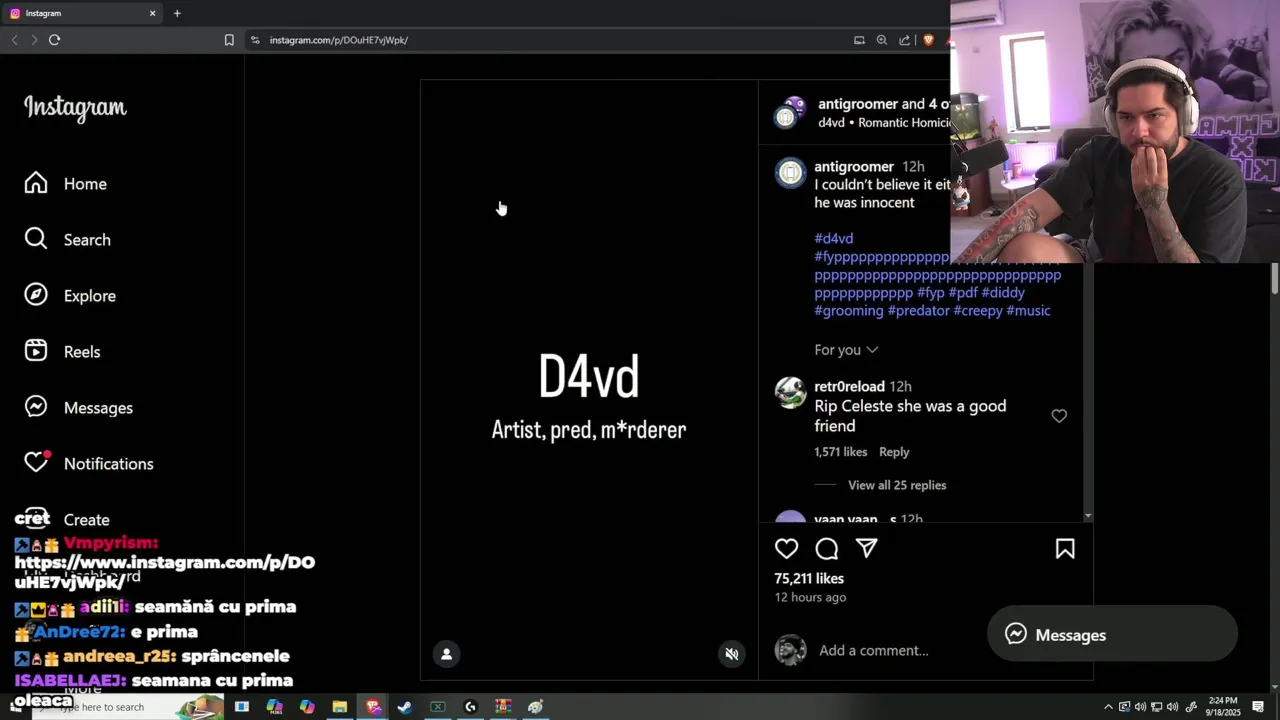Open File Explorer from taskbar
This screenshot has width=1280, height=720.
point(340,707)
